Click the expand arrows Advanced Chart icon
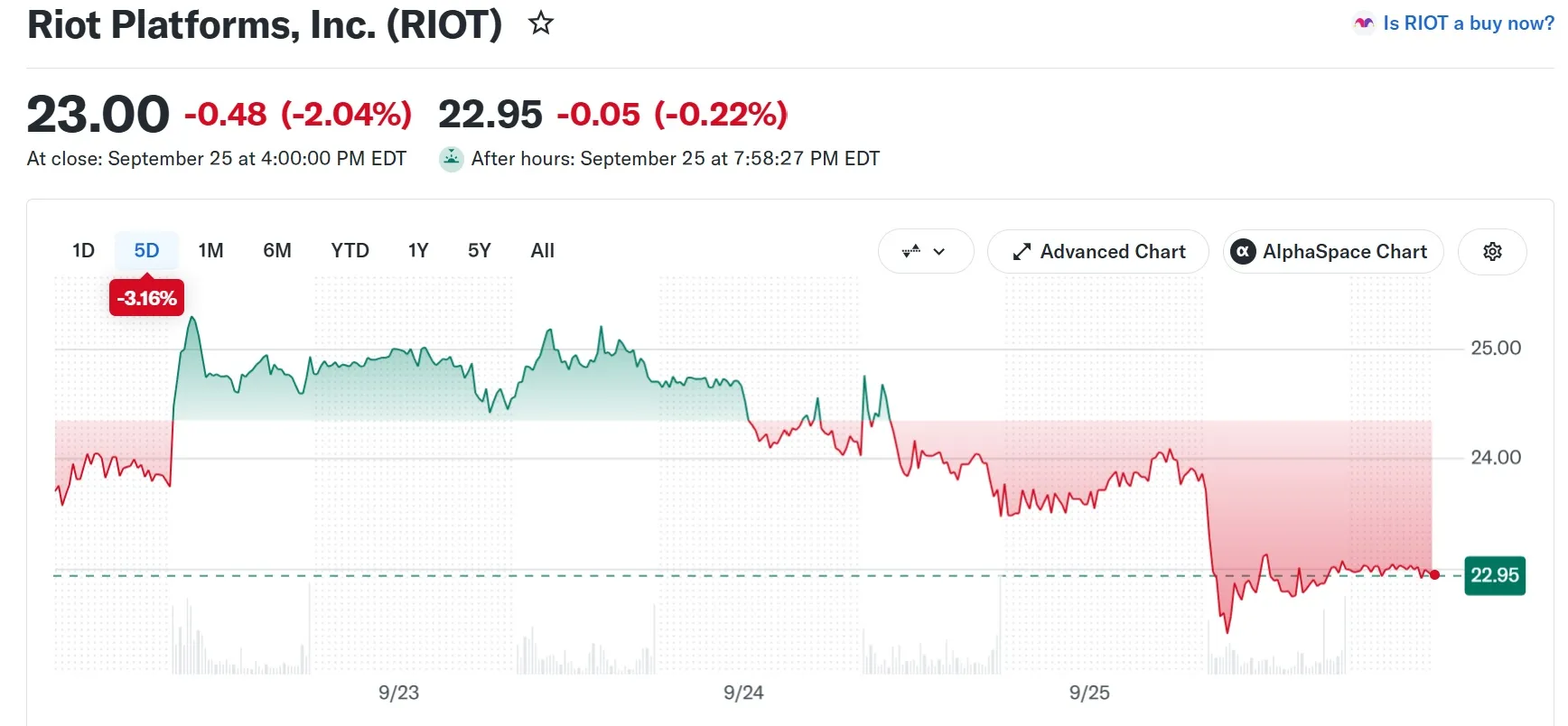 [x=1022, y=252]
